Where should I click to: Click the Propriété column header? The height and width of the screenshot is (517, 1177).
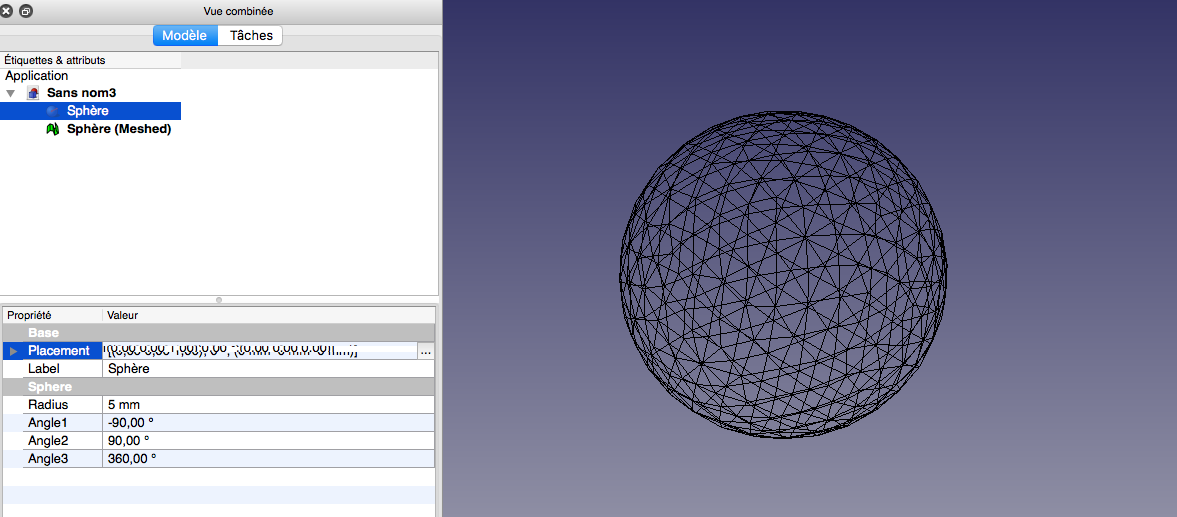(53, 315)
